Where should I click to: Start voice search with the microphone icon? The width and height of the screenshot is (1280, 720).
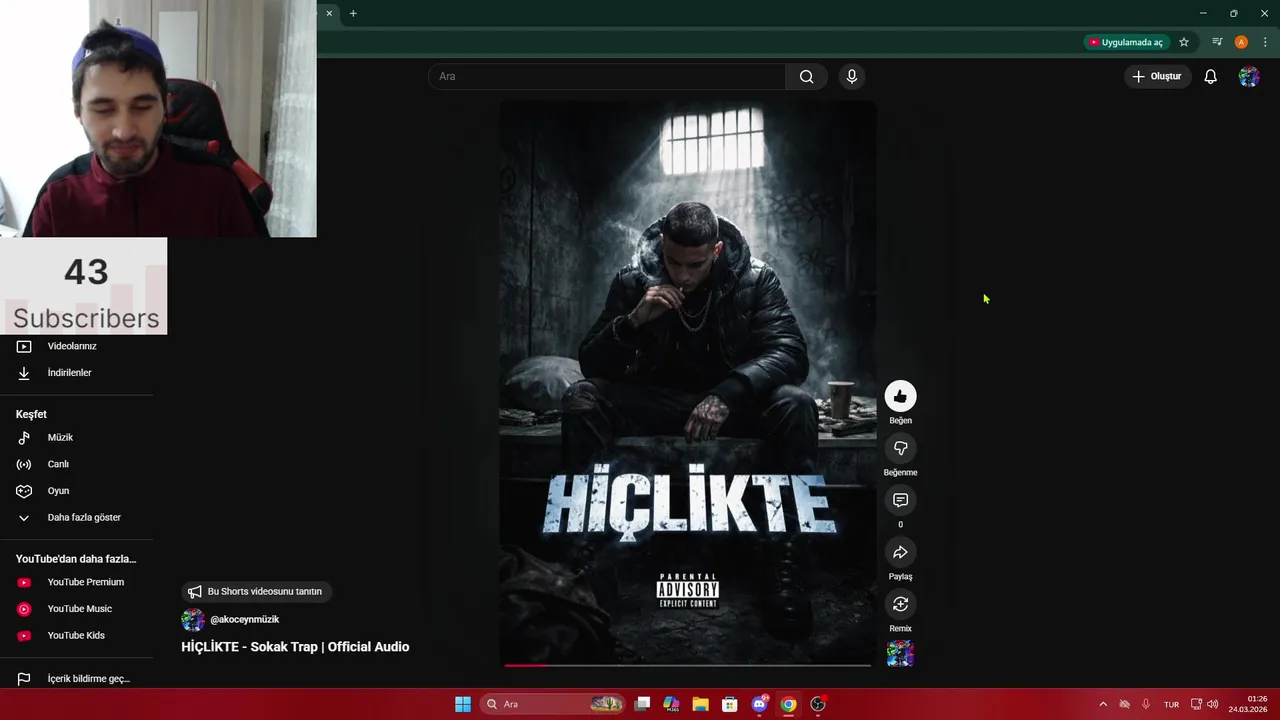click(852, 77)
